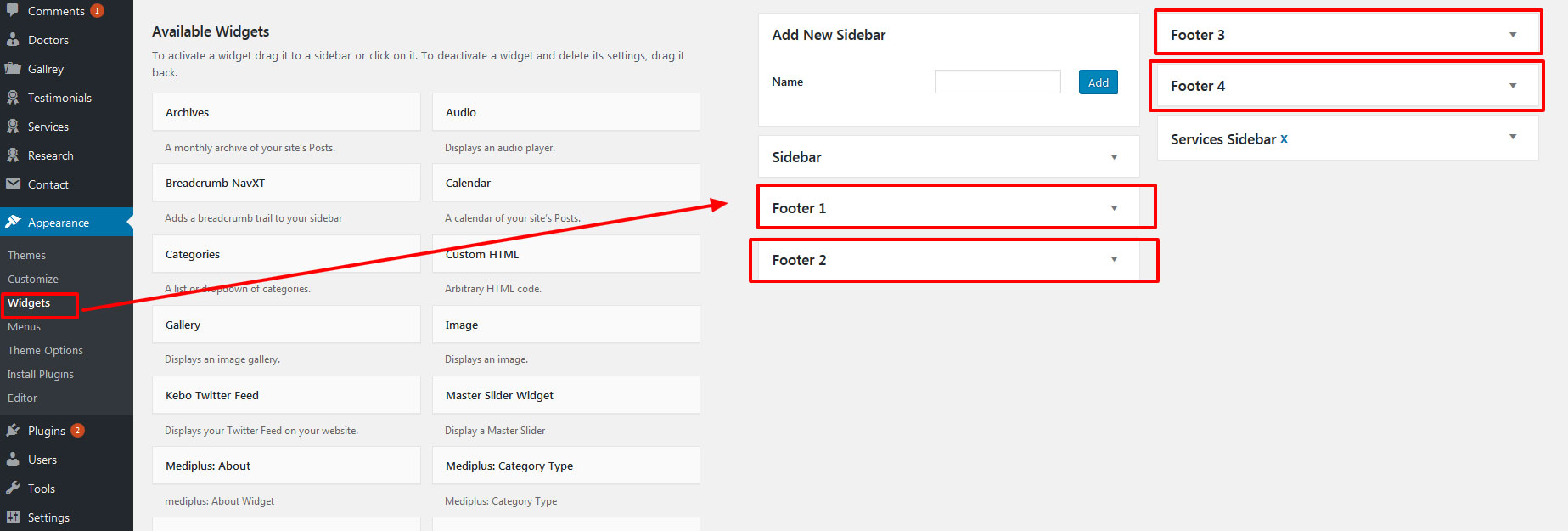Click the Settings sliders icon

[x=13, y=517]
